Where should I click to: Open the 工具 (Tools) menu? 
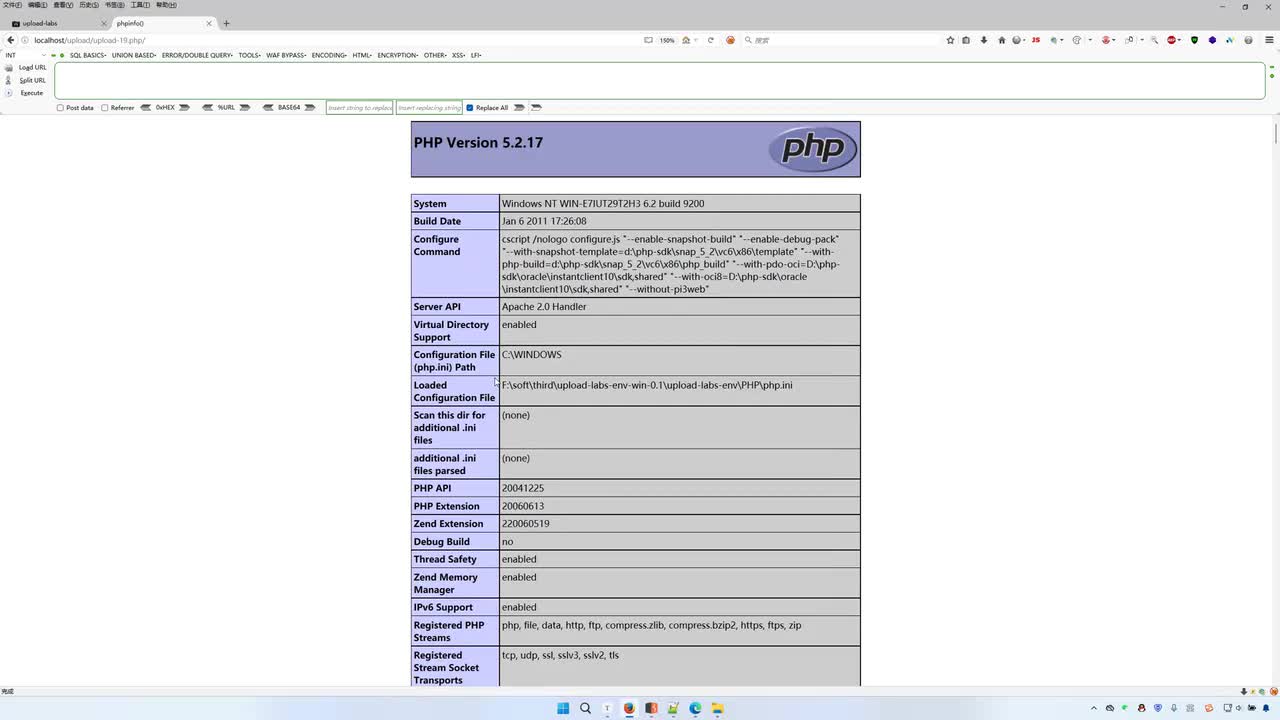pos(140,5)
